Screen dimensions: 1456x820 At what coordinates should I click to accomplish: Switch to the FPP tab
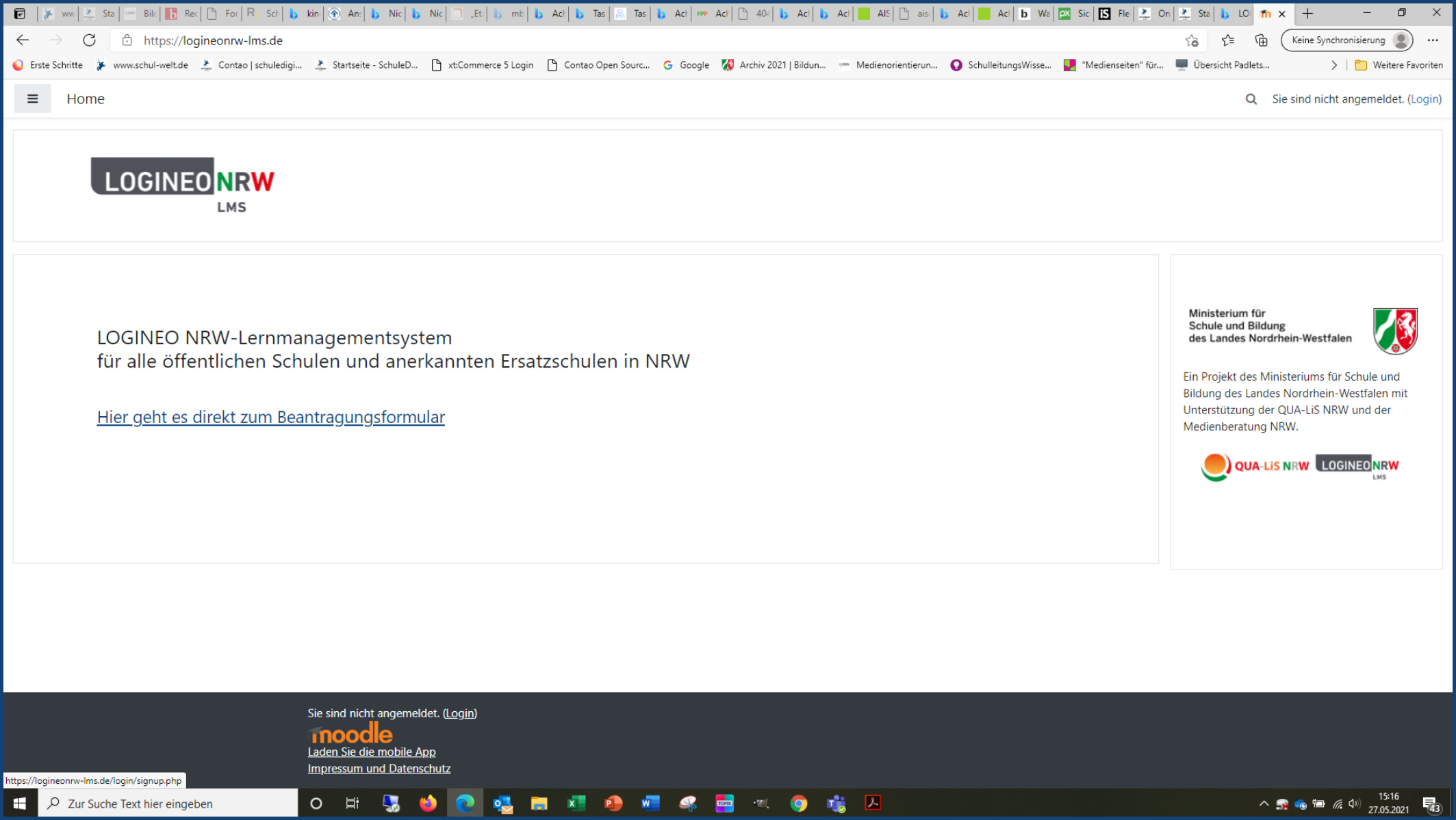[x=713, y=14]
